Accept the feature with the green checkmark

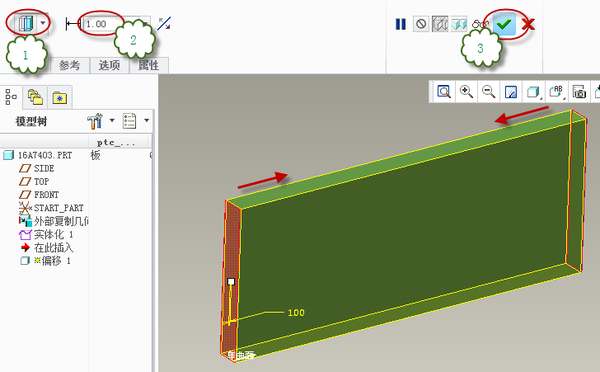504,24
